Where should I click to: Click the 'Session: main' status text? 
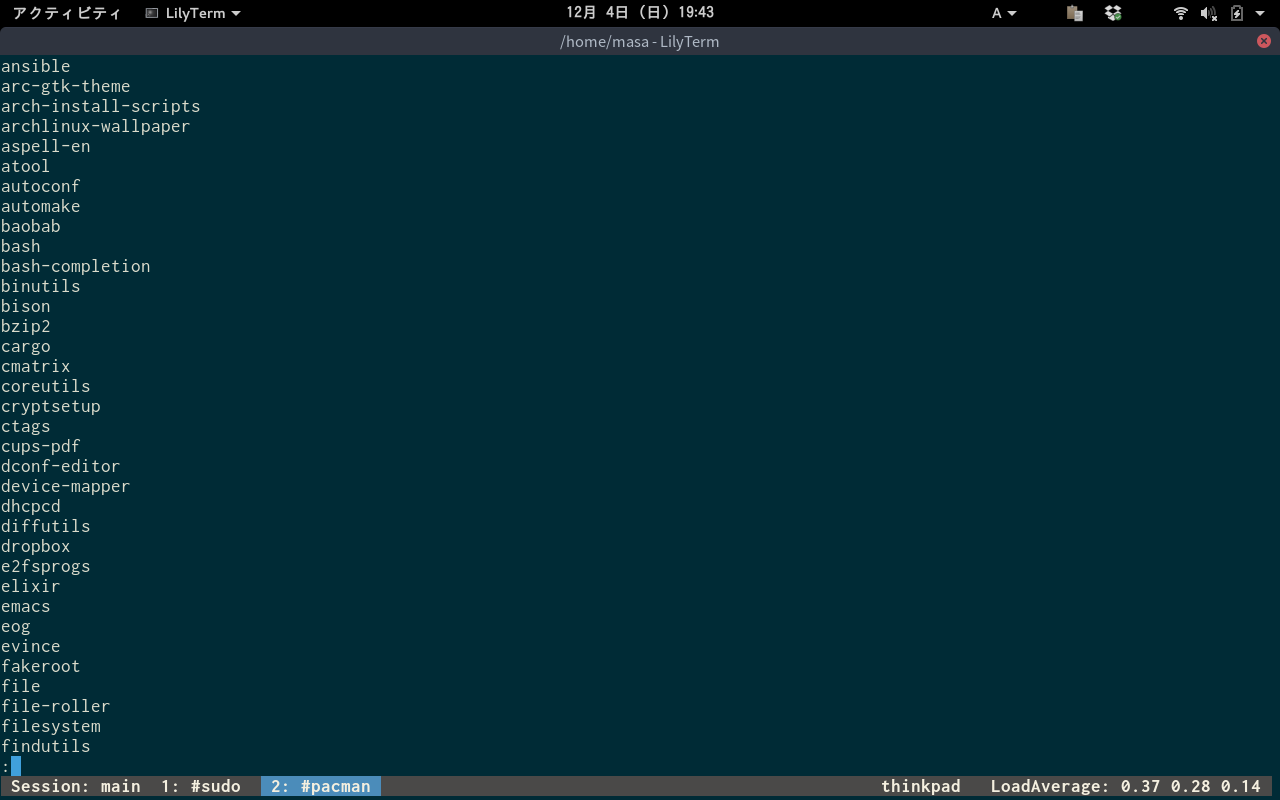coord(76,786)
